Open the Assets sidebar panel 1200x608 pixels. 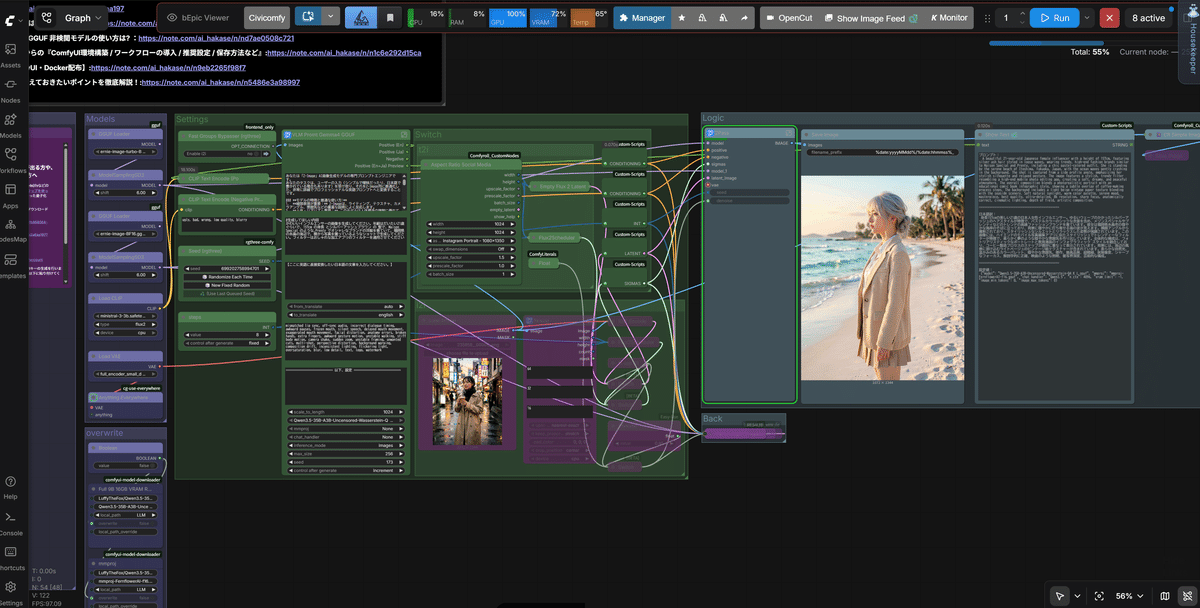(x=11, y=54)
